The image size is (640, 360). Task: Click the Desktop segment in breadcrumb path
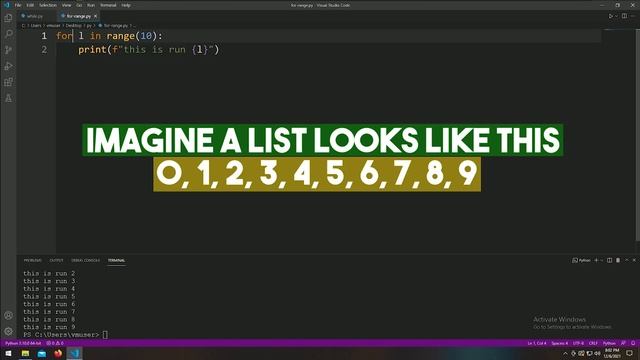(x=74, y=26)
